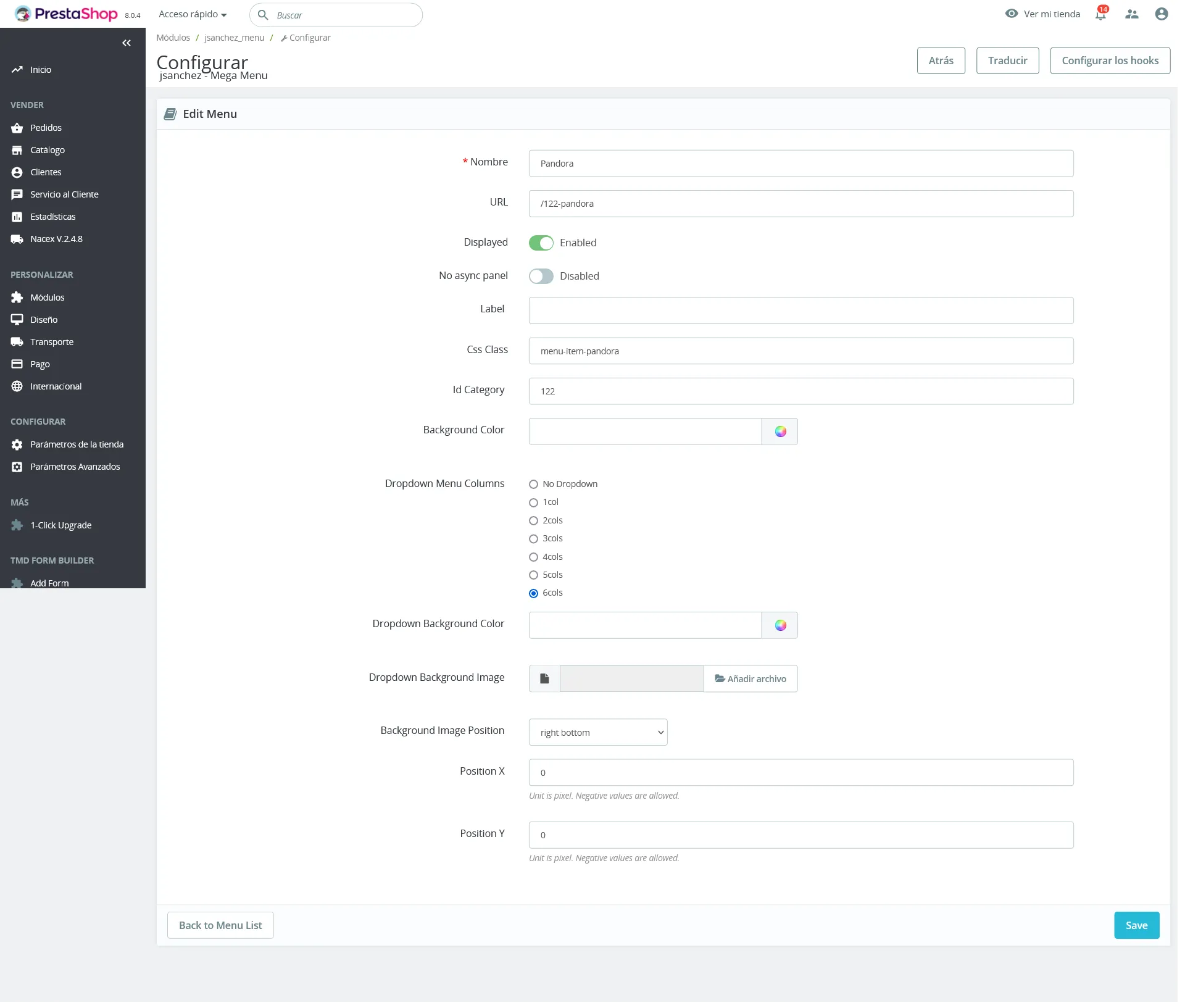Click the Atrás button
This screenshot has width=1185, height=1008.
pyautogui.click(x=941, y=60)
